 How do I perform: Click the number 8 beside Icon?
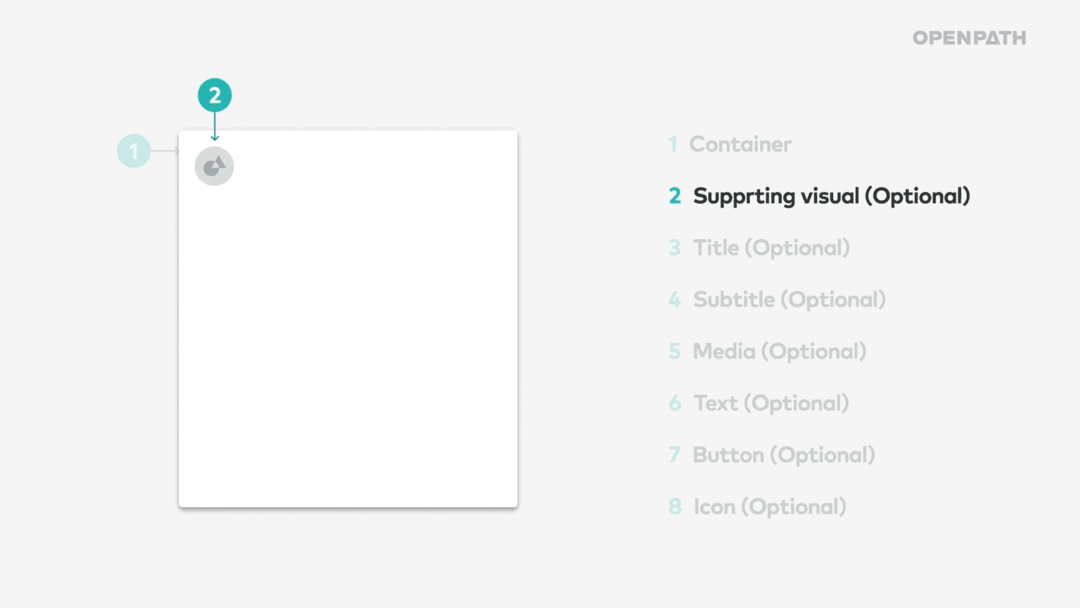(675, 507)
